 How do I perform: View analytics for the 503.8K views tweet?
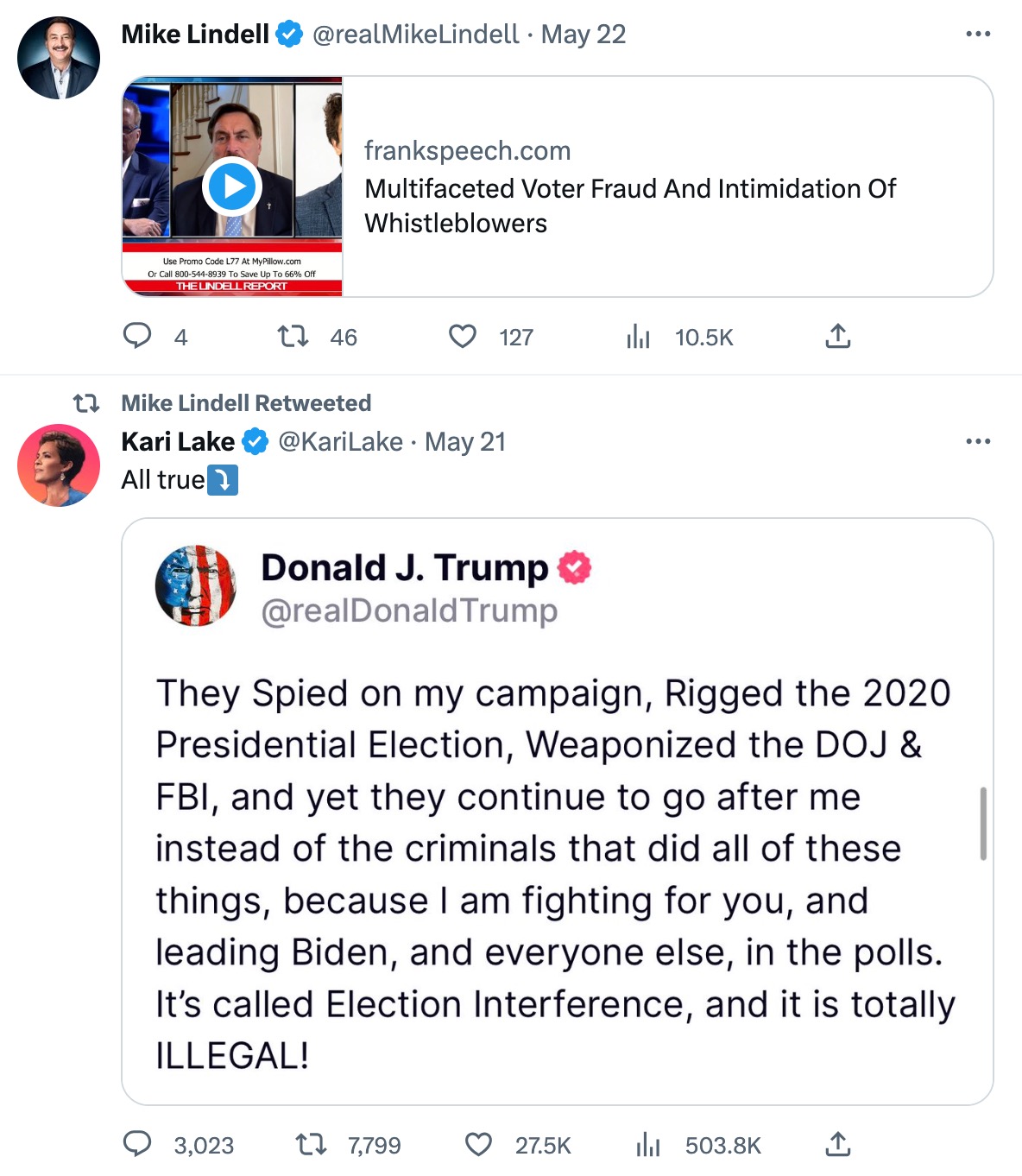(x=647, y=1144)
